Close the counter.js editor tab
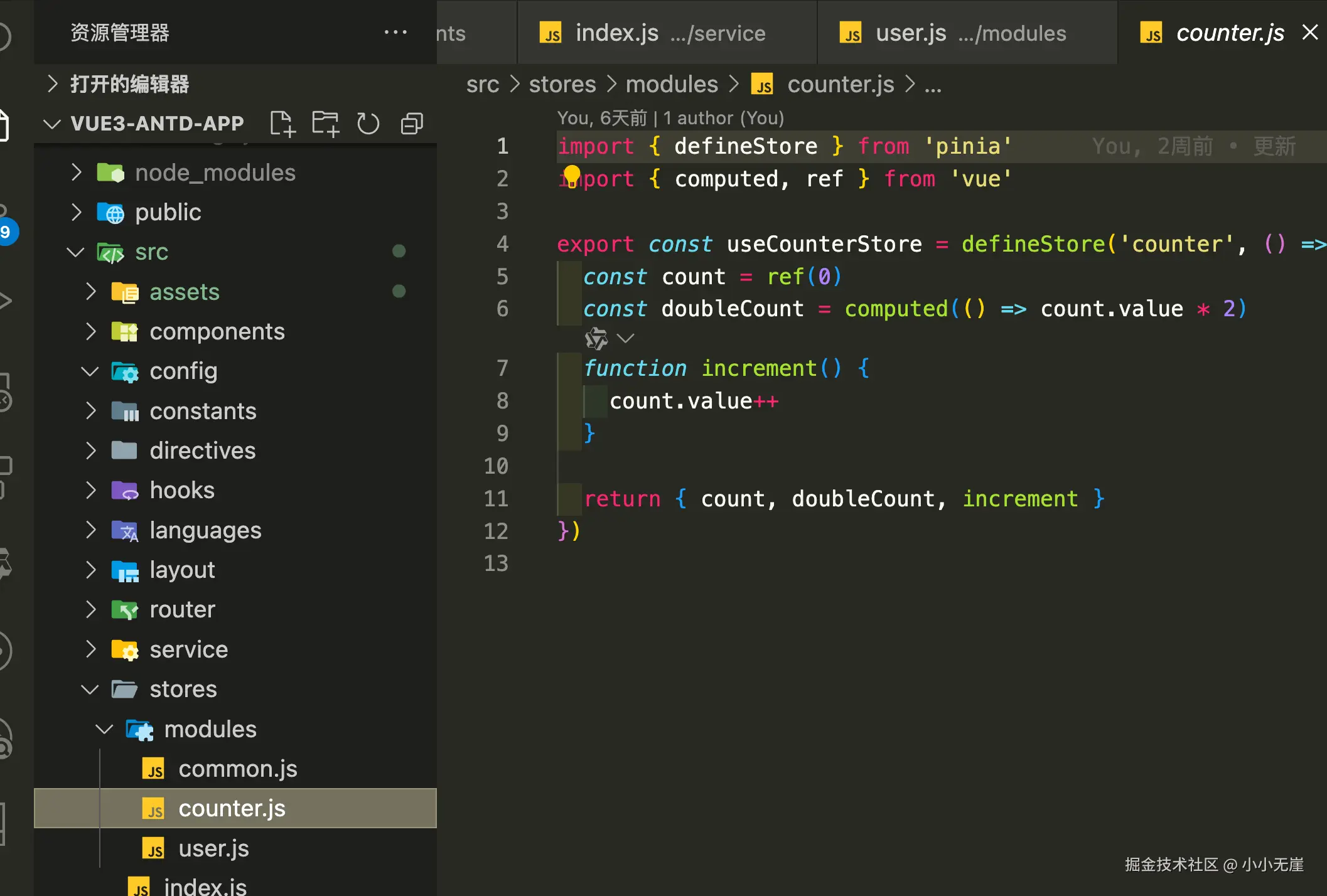 (x=1310, y=32)
